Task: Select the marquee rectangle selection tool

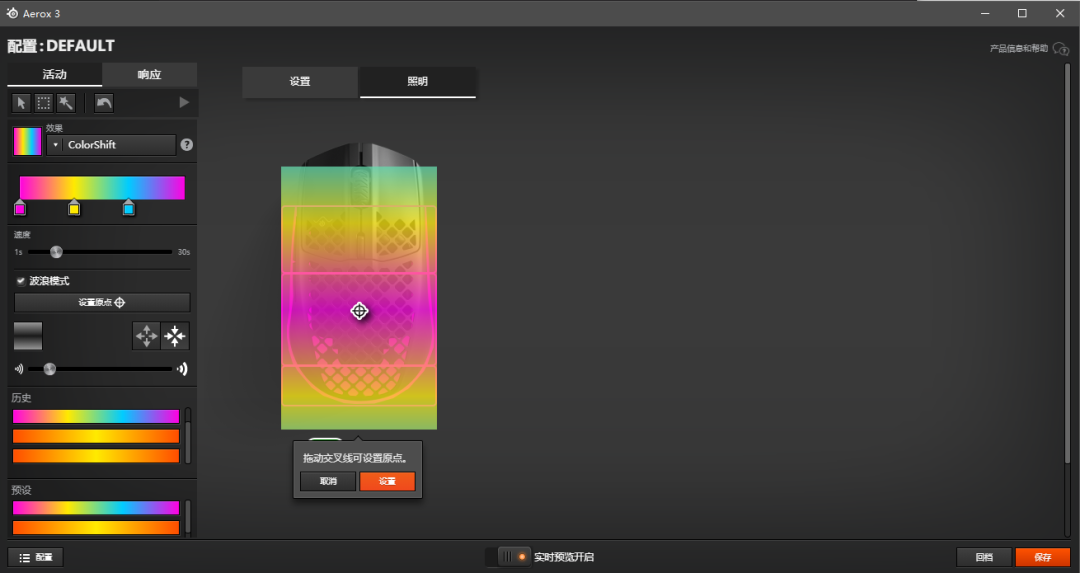Action: [43, 103]
